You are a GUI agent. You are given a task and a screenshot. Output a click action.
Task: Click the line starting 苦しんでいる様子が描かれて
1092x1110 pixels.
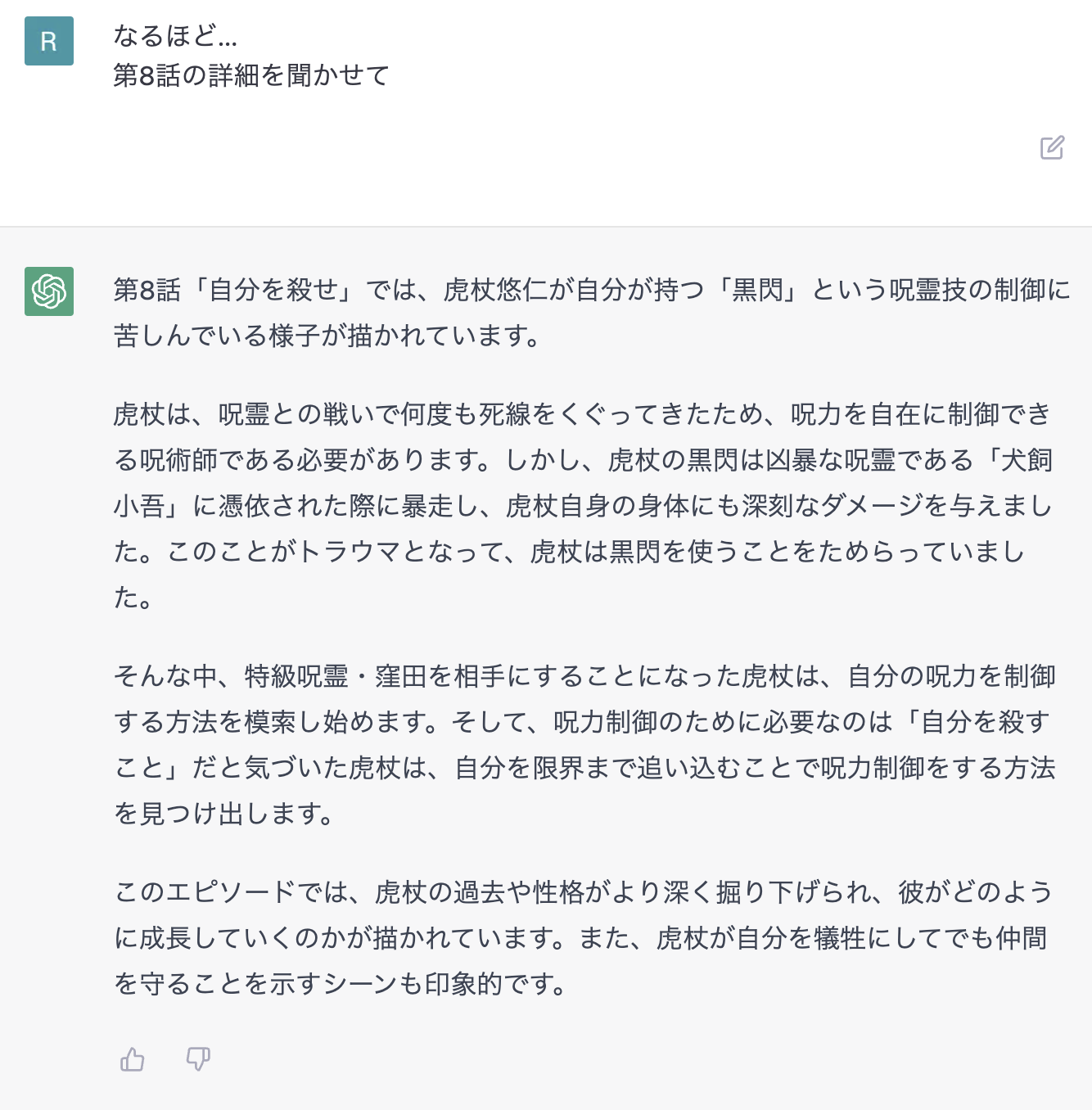pos(327,336)
